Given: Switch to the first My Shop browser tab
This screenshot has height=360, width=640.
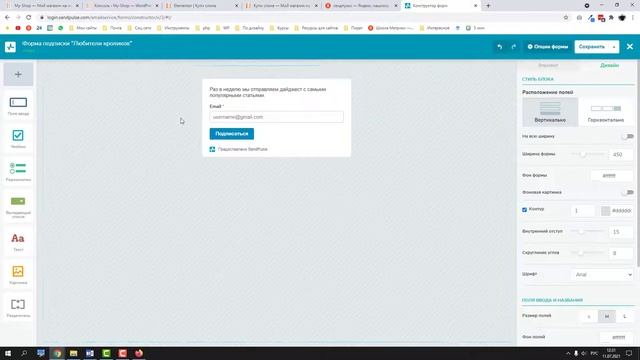Looking at the screenshot, I should pyautogui.click(x=42, y=6).
